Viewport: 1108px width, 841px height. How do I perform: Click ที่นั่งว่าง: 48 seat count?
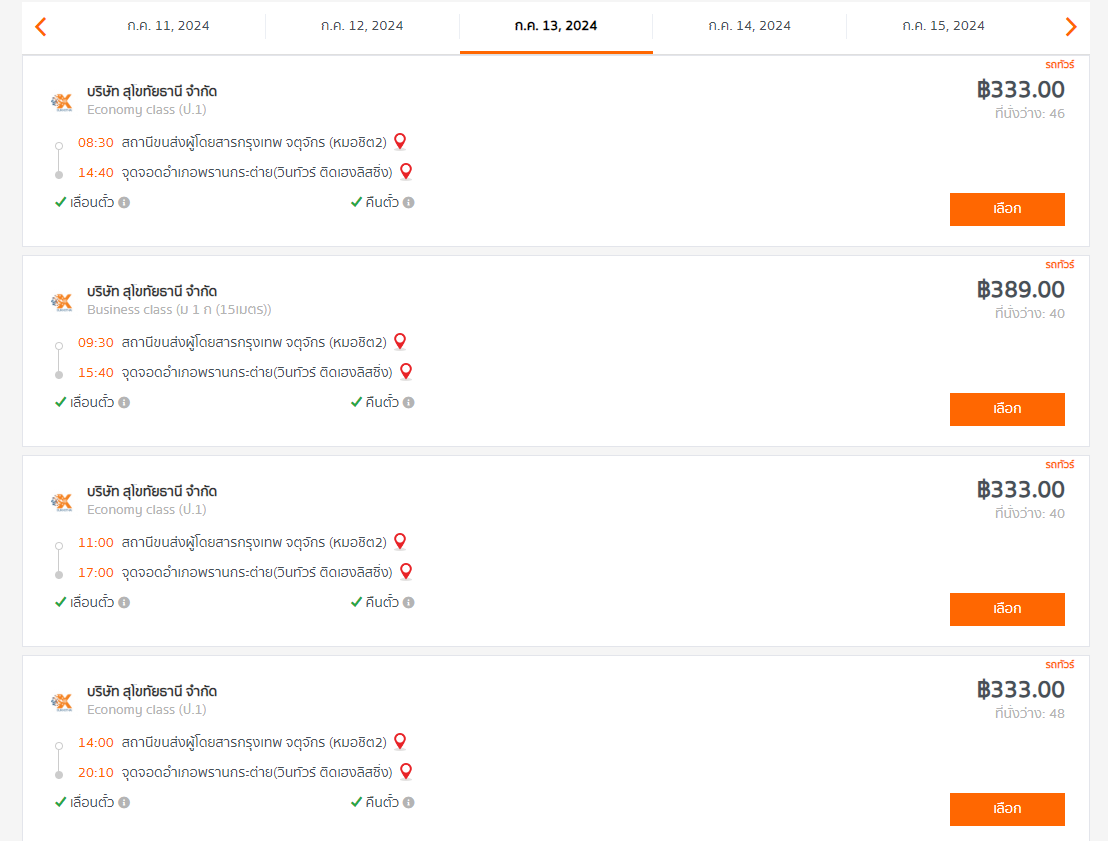pos(1030,713)
